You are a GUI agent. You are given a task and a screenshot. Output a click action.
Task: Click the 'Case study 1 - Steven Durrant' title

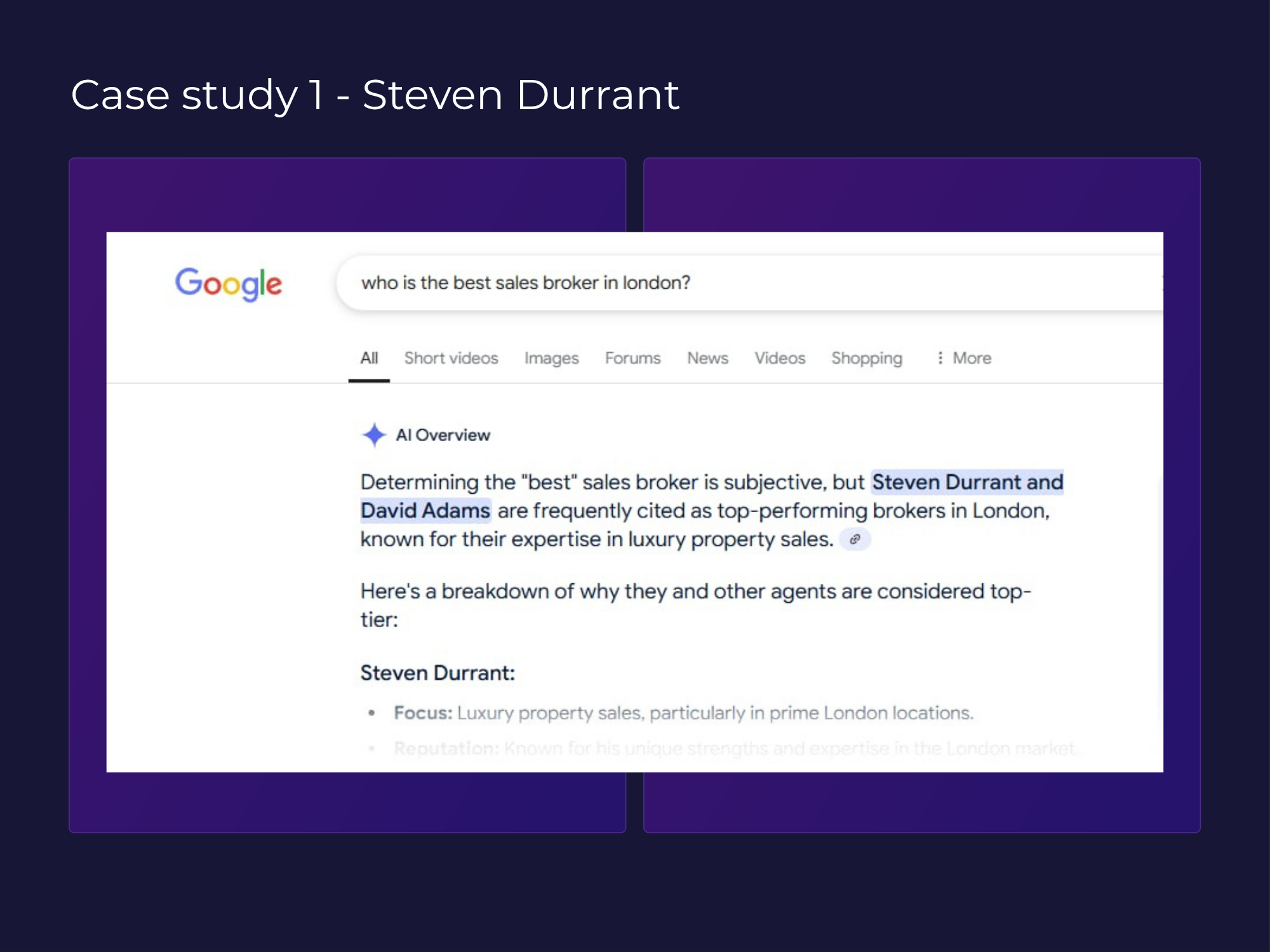pos(375,95)
